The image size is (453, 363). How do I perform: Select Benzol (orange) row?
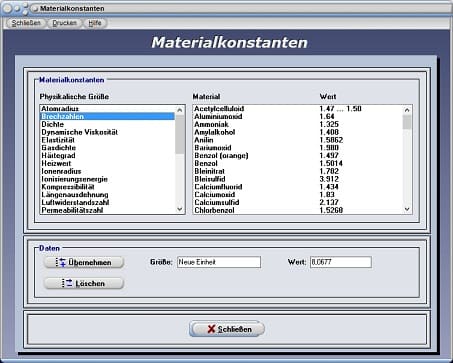coord(298,156)
